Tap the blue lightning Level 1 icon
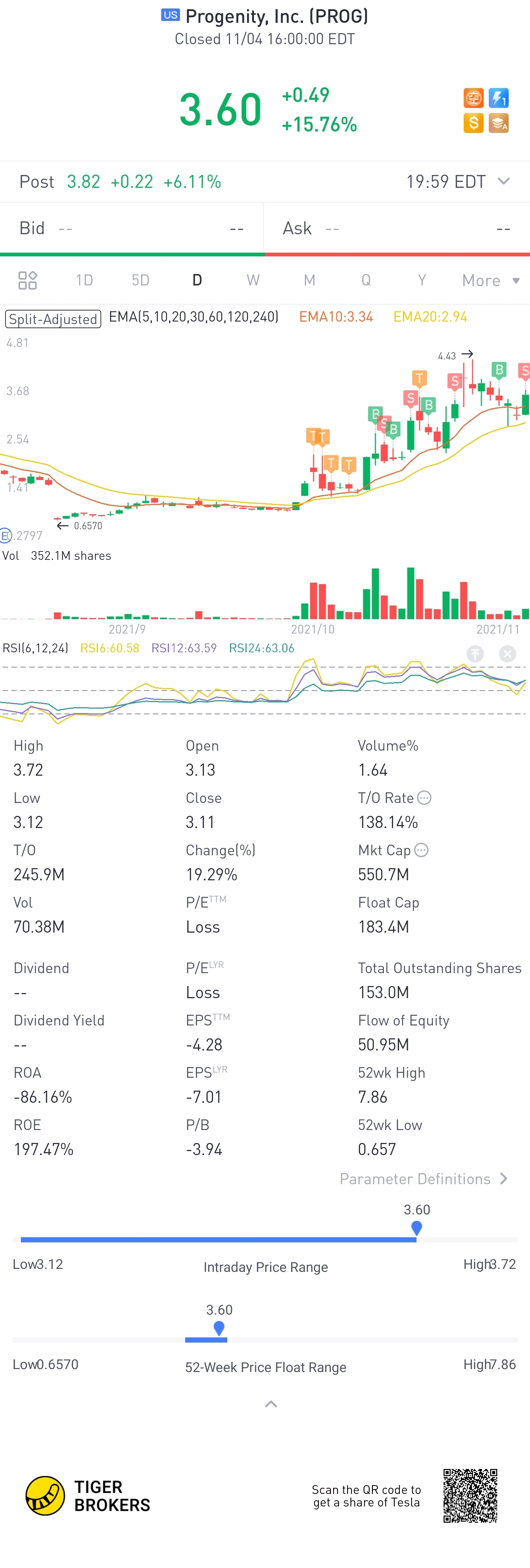The width and height of the screenshot is (530, 1568). point(498,97)
